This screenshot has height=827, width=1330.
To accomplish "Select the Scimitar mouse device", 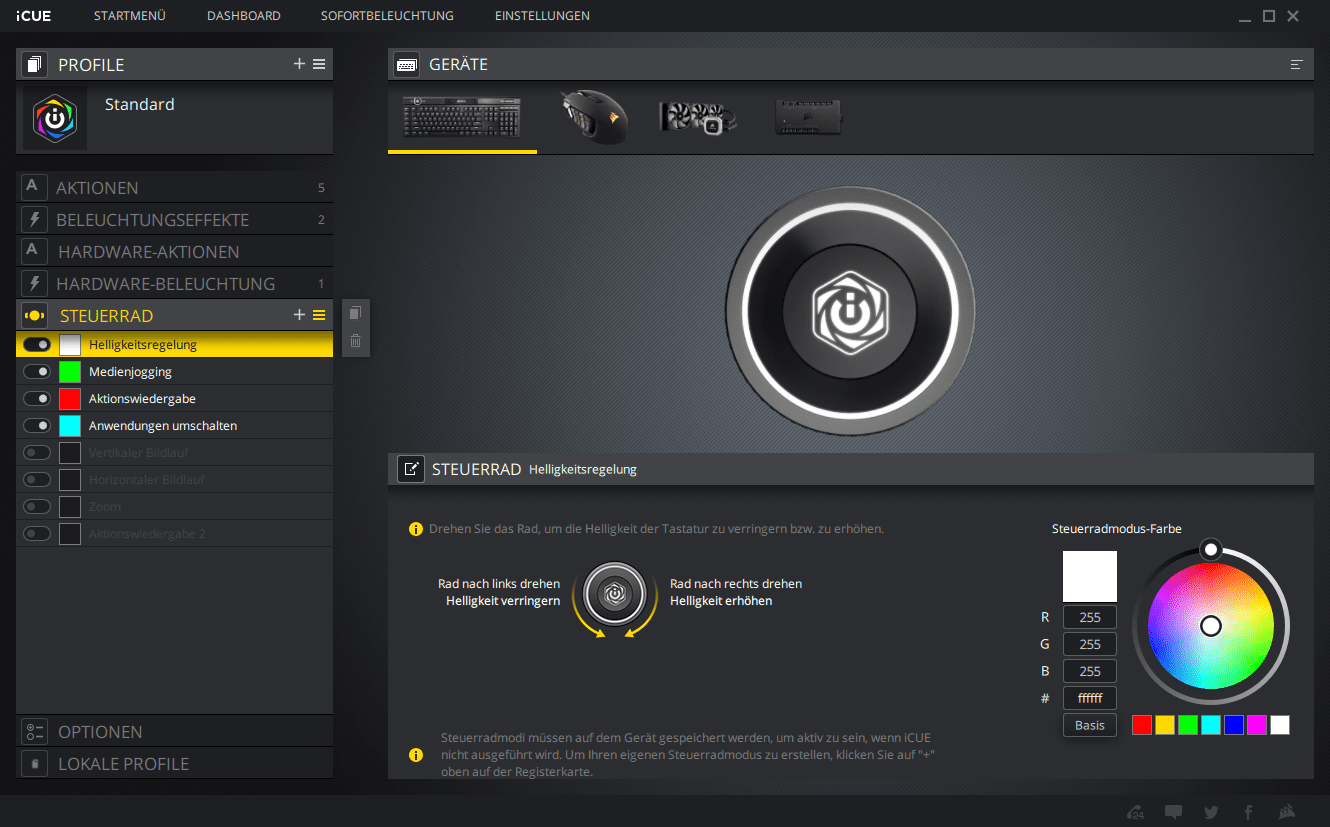I will click(593, 117).
